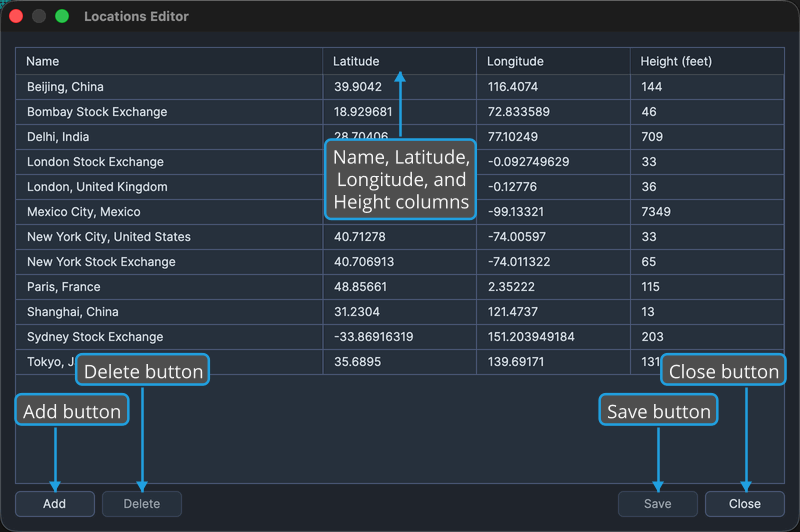Click longitude value 139.69171
Viewport: 800px width, 532px height.
click(x=516, y=362)
